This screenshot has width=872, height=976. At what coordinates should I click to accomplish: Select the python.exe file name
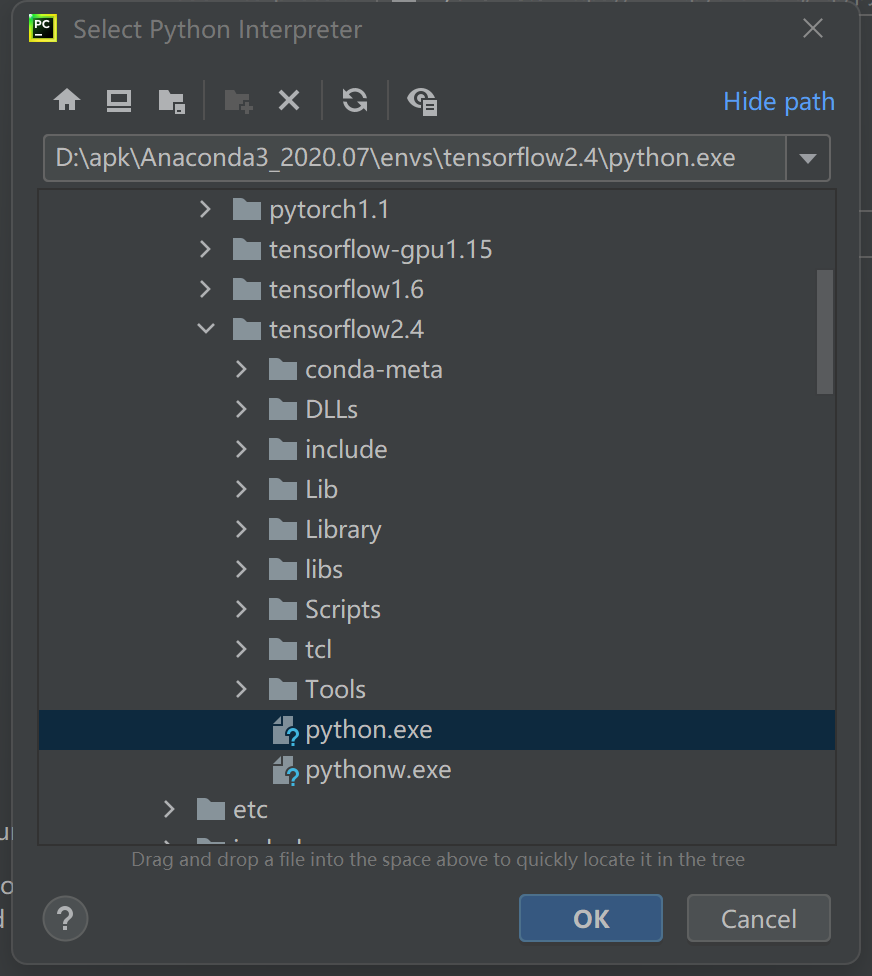point(369,730)
